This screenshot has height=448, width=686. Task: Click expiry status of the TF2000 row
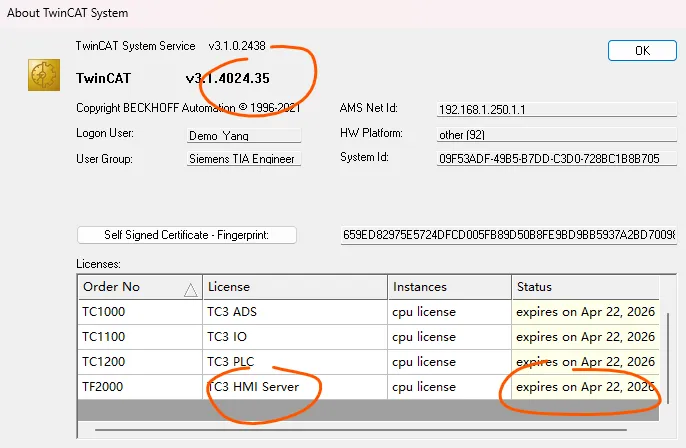[x=585, y=387]
